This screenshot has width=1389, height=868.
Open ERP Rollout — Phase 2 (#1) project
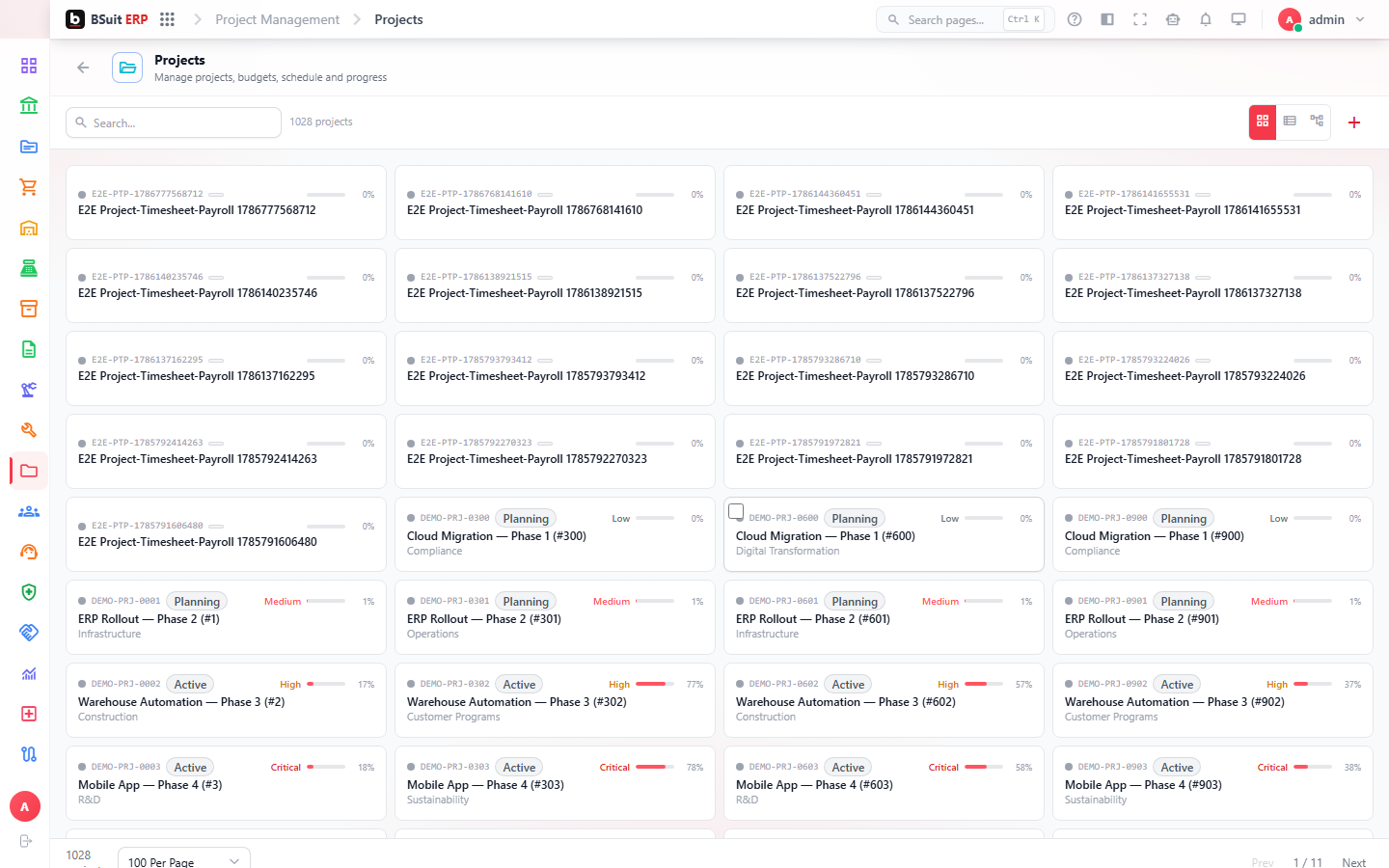click(226, 617)
